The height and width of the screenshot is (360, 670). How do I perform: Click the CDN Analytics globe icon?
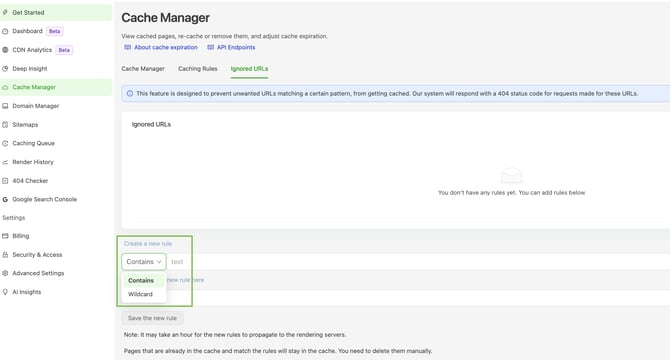[x=5, y=50]
